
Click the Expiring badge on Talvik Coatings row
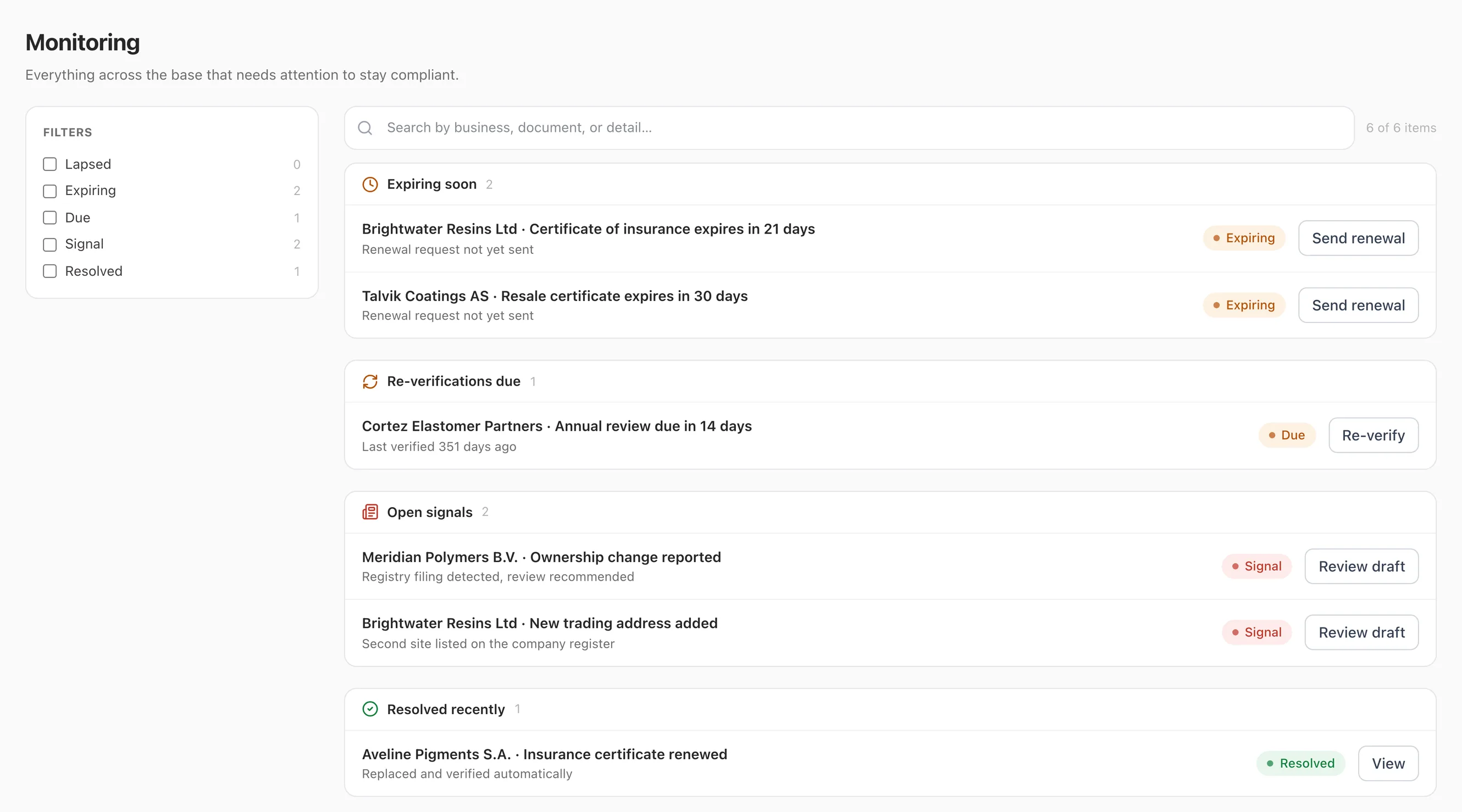(1244, 305)
